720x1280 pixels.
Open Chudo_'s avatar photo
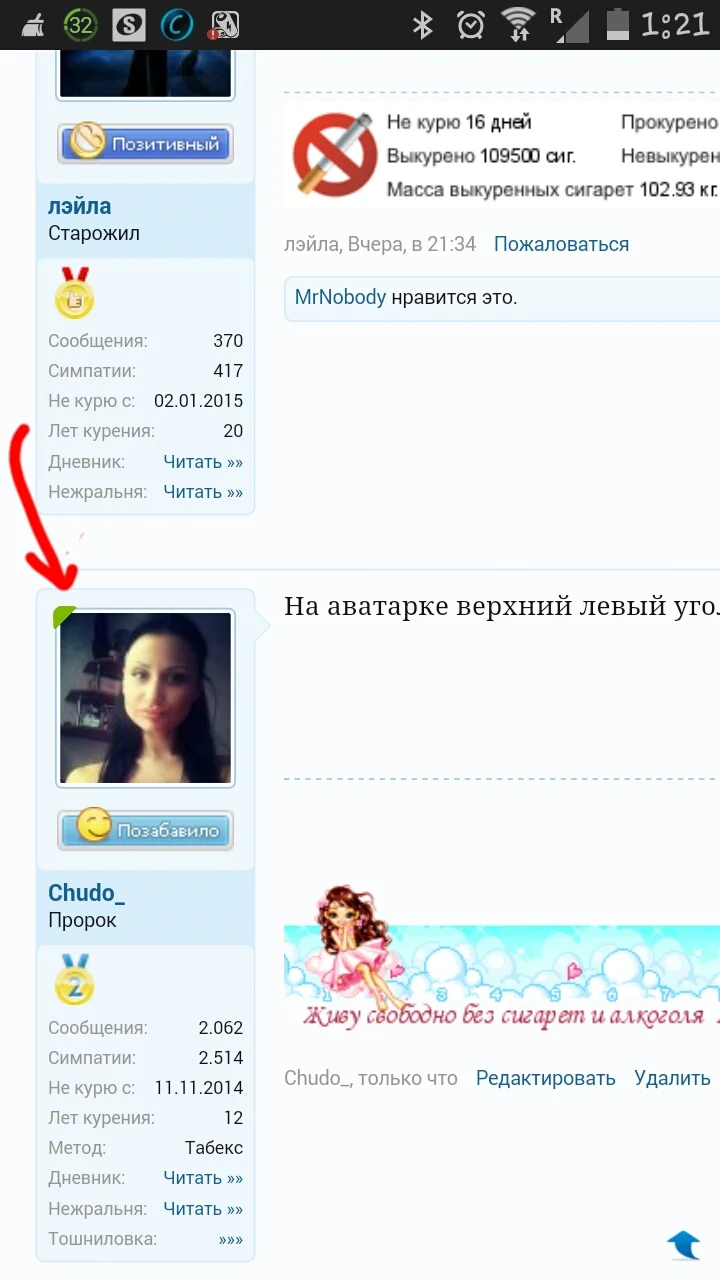click(x=145, y=697)
